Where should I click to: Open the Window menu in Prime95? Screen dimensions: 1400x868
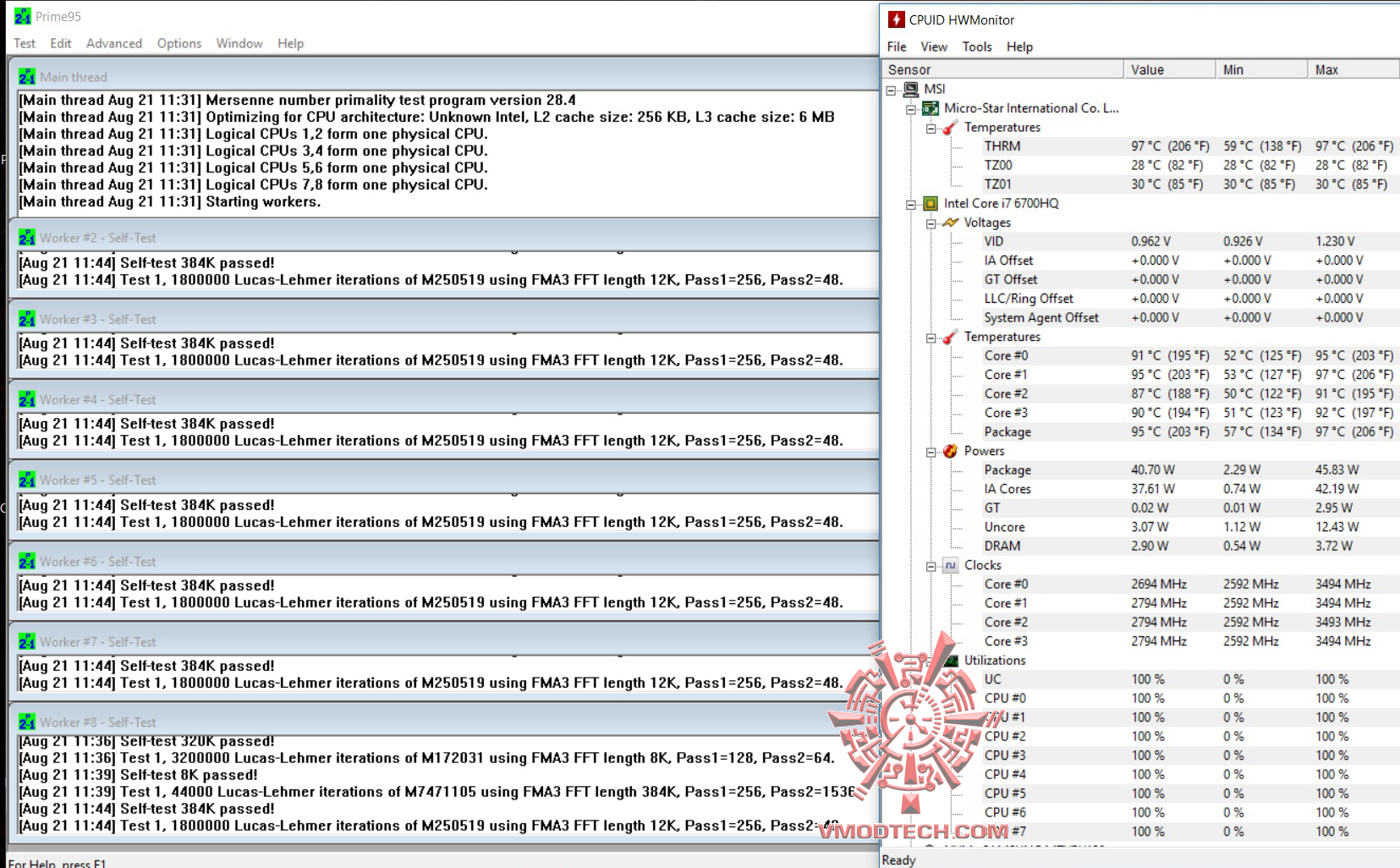[239, 43]
